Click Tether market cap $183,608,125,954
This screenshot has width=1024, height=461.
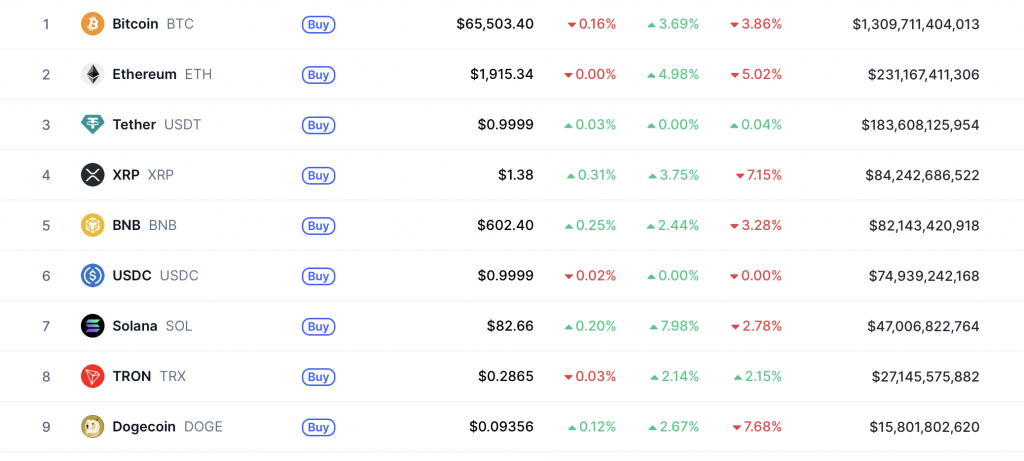tap(920, 125)
